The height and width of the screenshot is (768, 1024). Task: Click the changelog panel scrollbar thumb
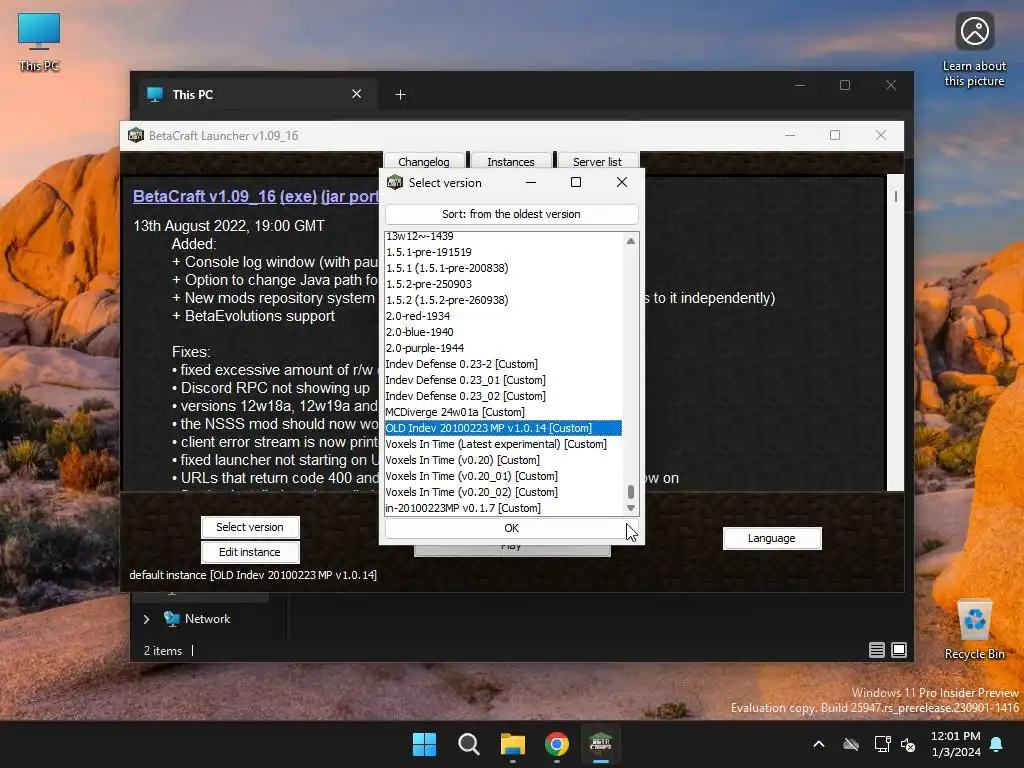[x=895, y=196]
